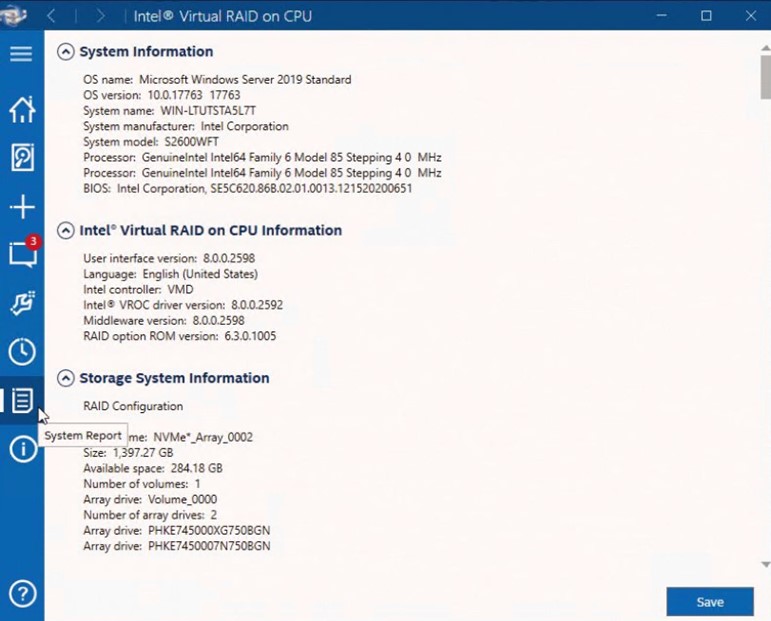Open notifications icon with badge 3
771x621 pixels.
[23, 253]
